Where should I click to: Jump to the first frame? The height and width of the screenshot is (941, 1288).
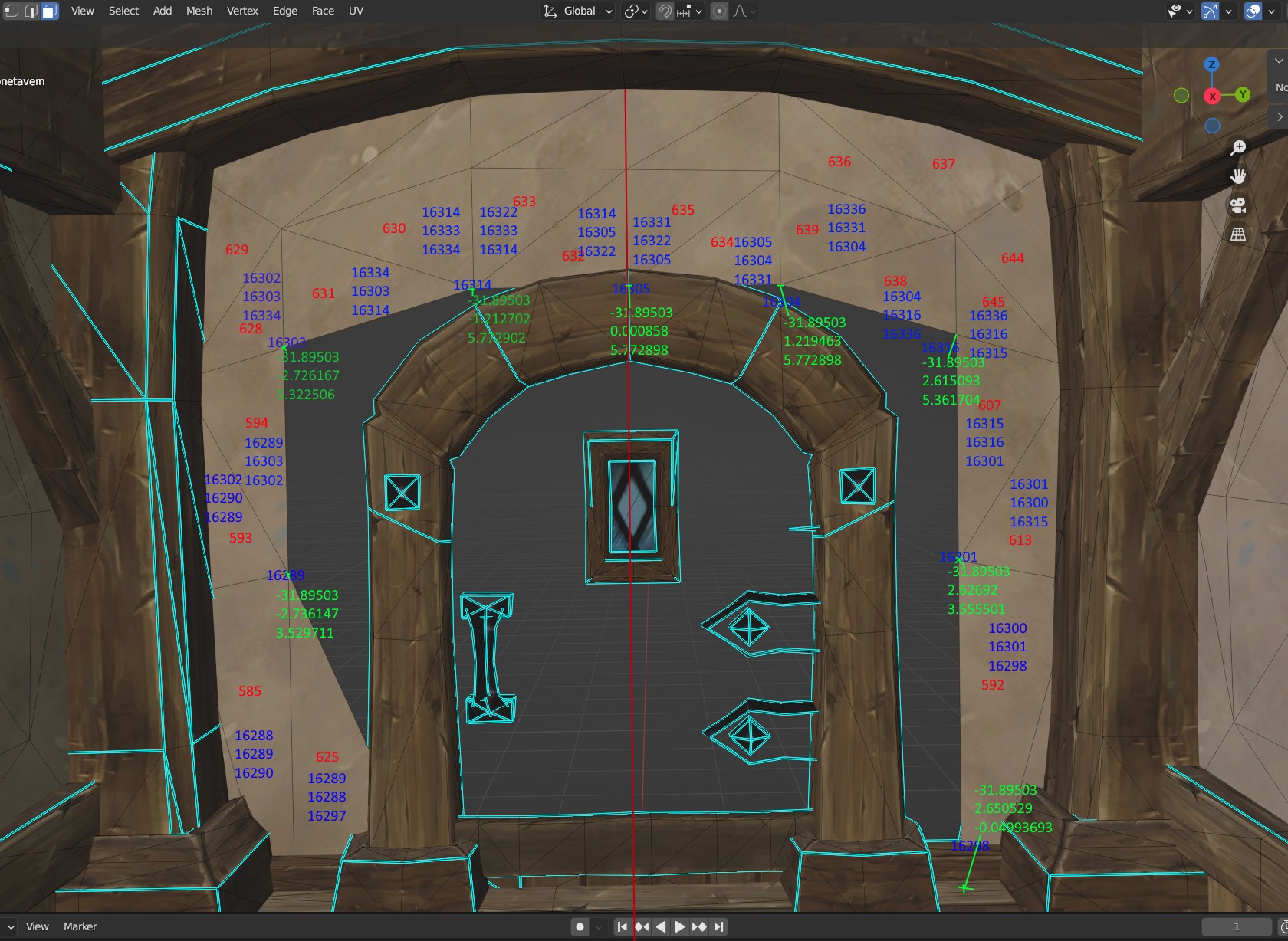point(623,926)
